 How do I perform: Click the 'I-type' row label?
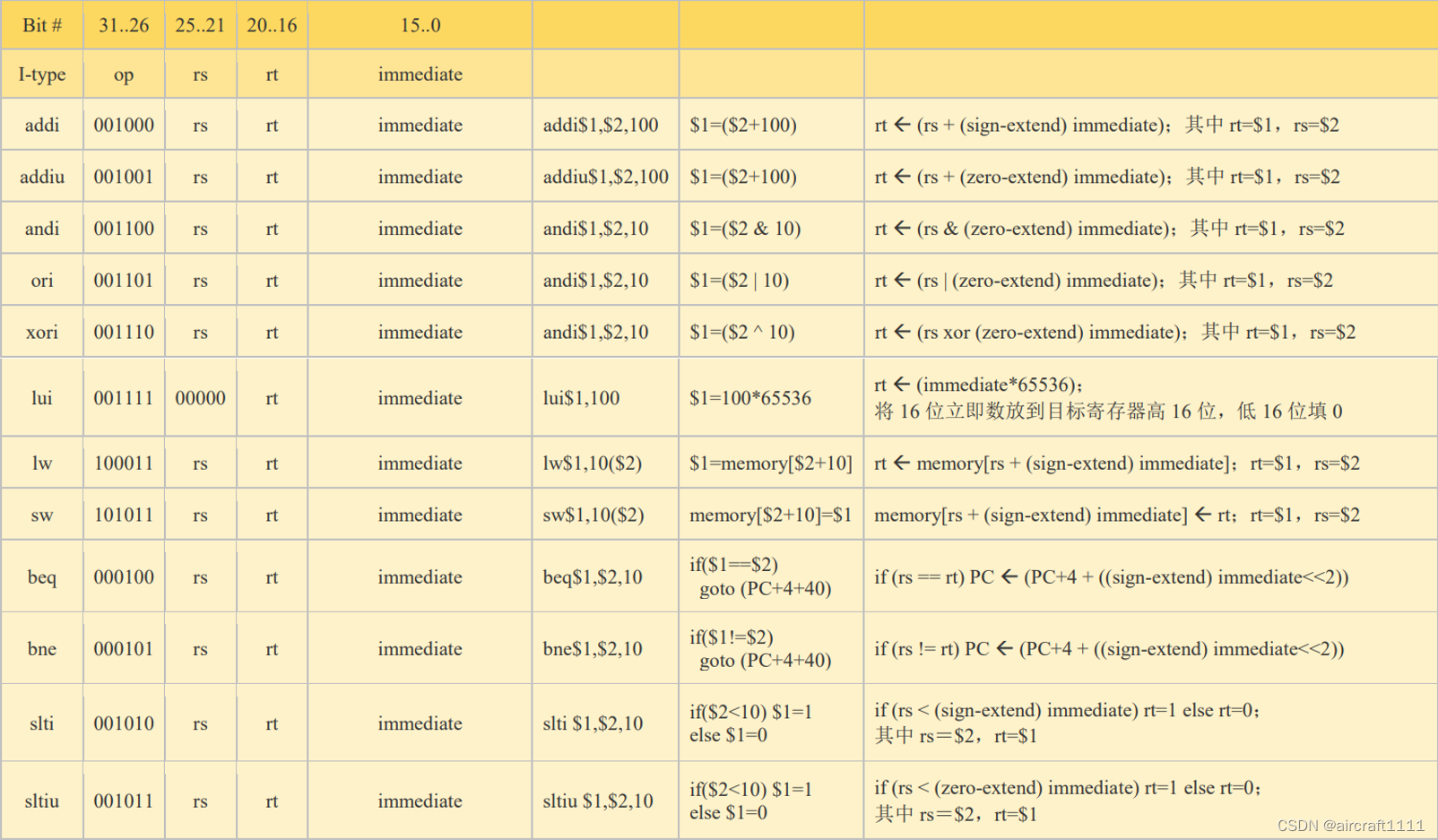[42, 74]
